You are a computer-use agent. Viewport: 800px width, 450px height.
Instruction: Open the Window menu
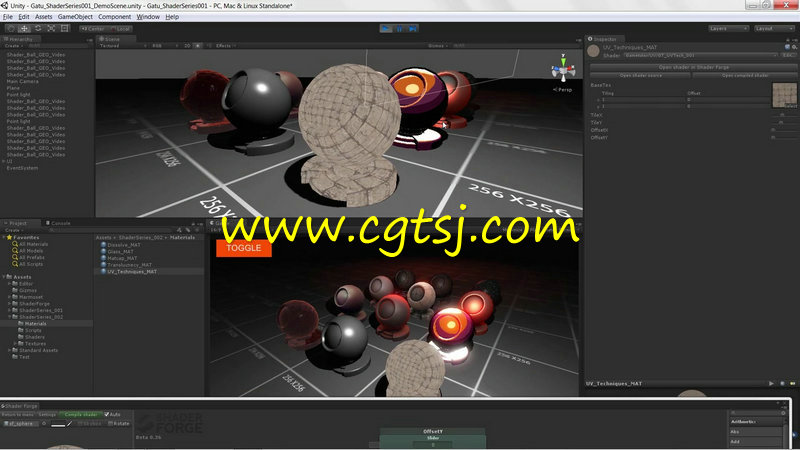tap(148, 17)
